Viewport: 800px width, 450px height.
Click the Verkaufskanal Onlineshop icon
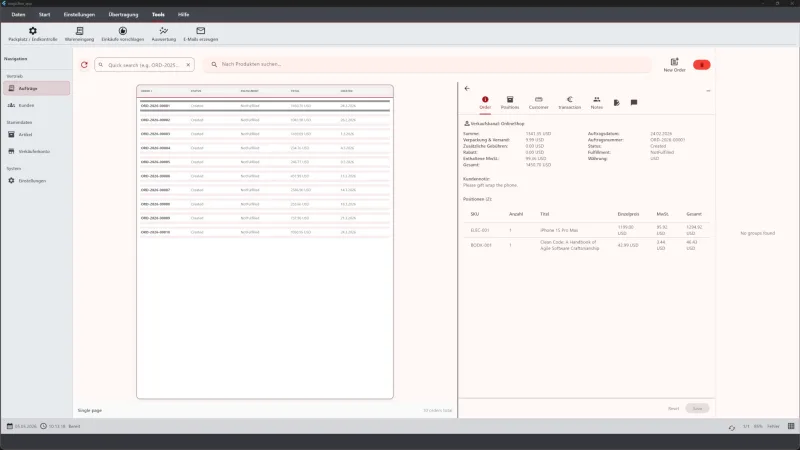point(466,123)
